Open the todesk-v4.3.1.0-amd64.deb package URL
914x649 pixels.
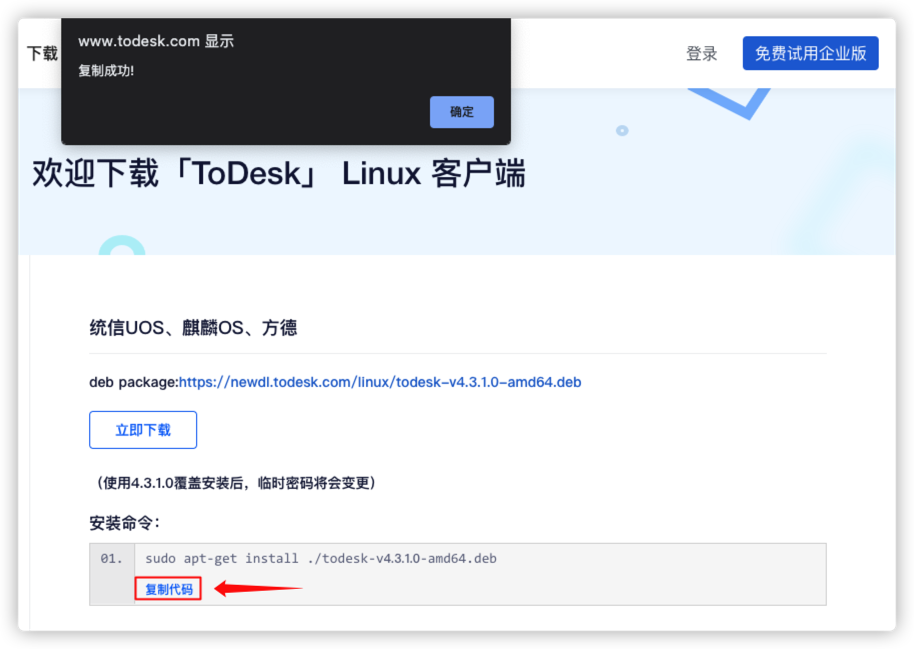pyautogui.click(x=380, y=382)
